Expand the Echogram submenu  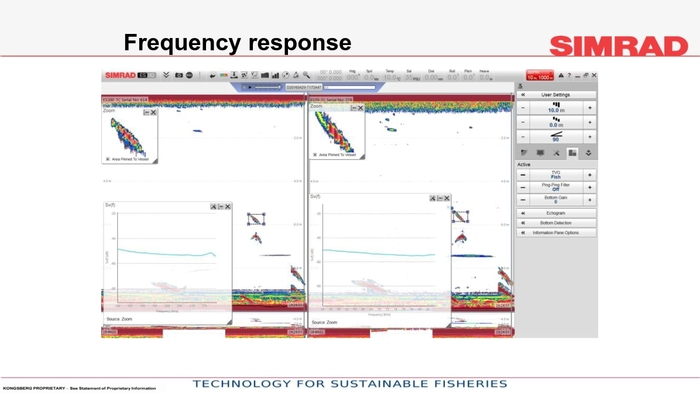556,213
